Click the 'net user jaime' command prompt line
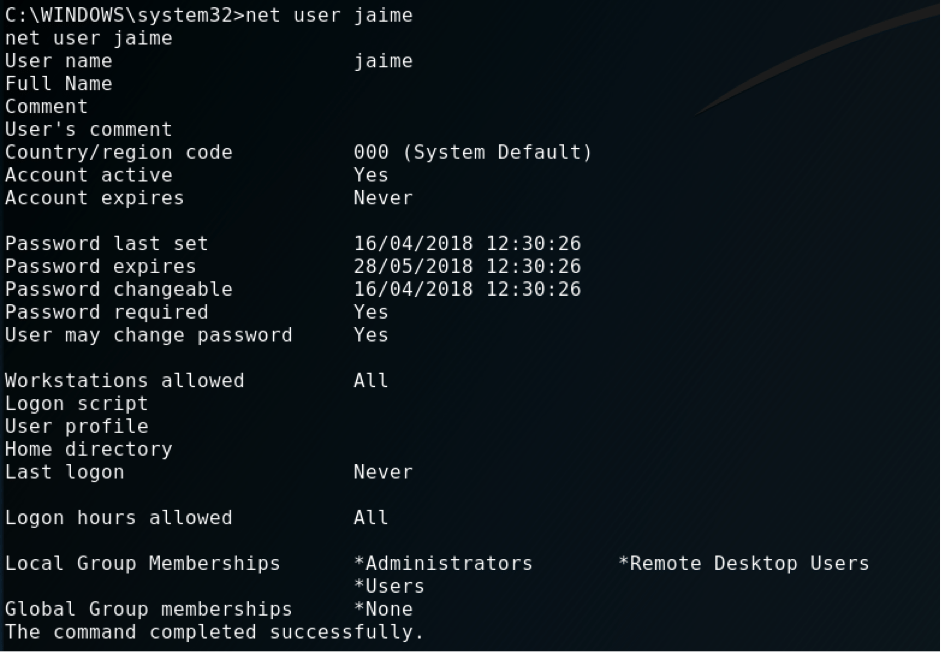 (x=208, y=15)
